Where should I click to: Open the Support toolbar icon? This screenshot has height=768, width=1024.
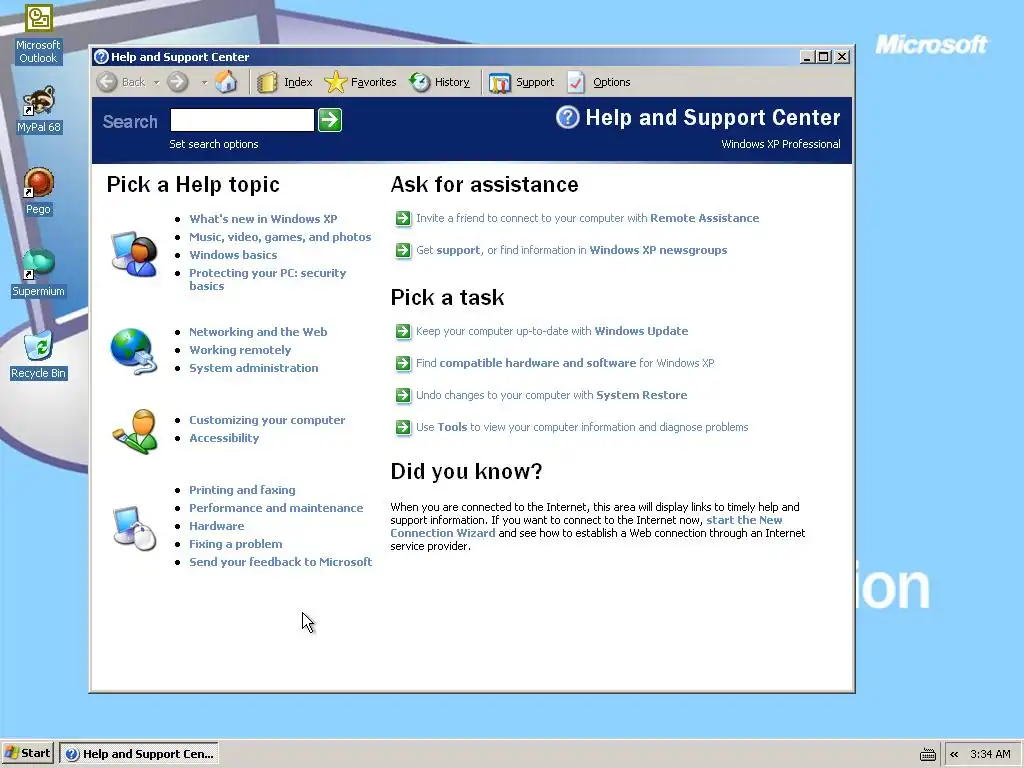[500, 83]
